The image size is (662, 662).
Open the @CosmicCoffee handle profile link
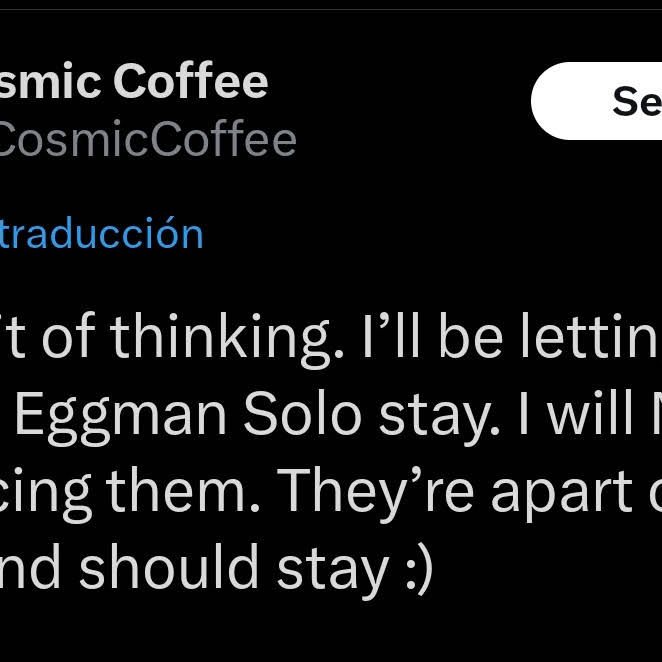(148, 140)
